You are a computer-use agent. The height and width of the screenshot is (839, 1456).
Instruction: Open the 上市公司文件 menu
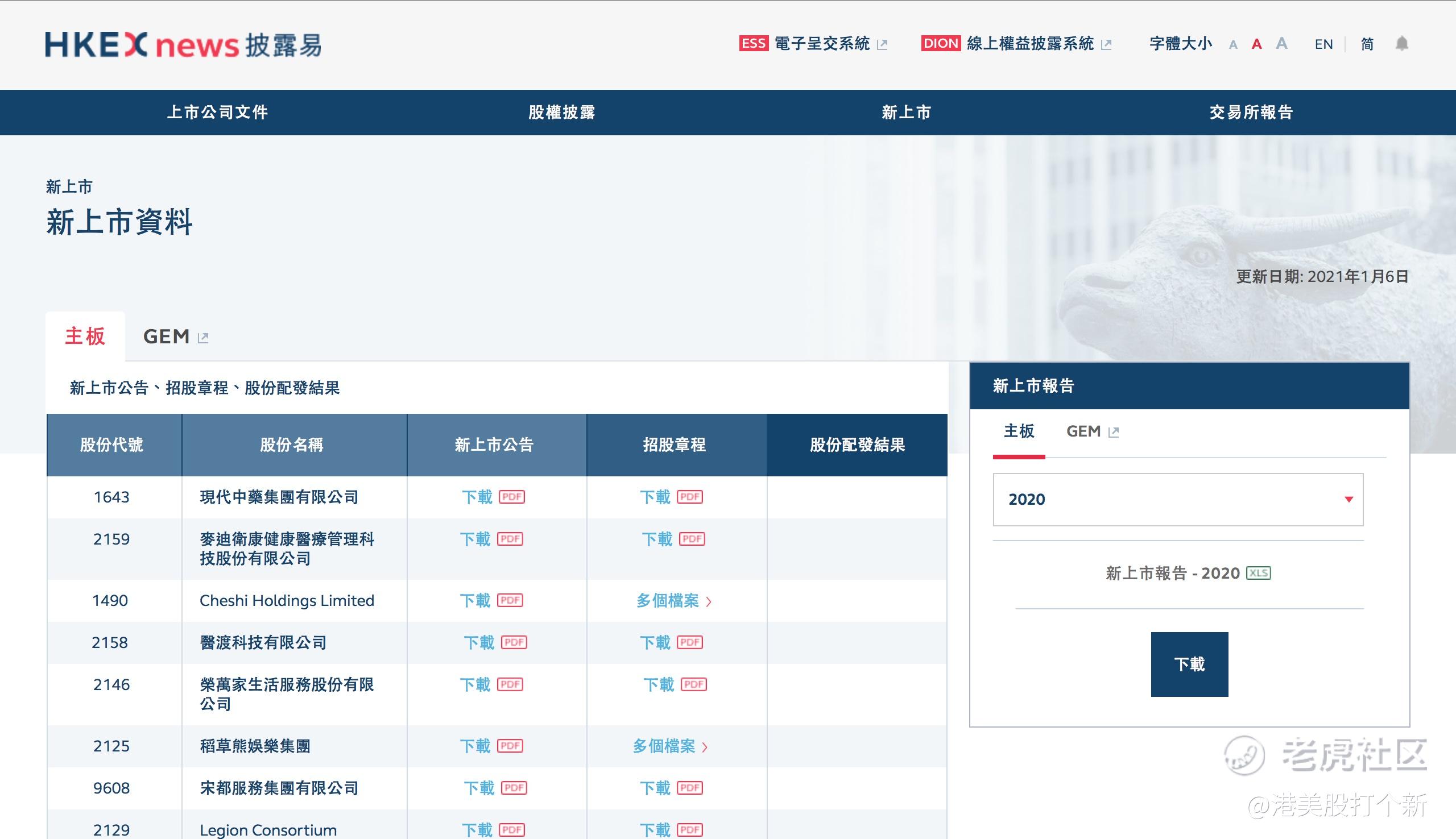tap(217, 113)
